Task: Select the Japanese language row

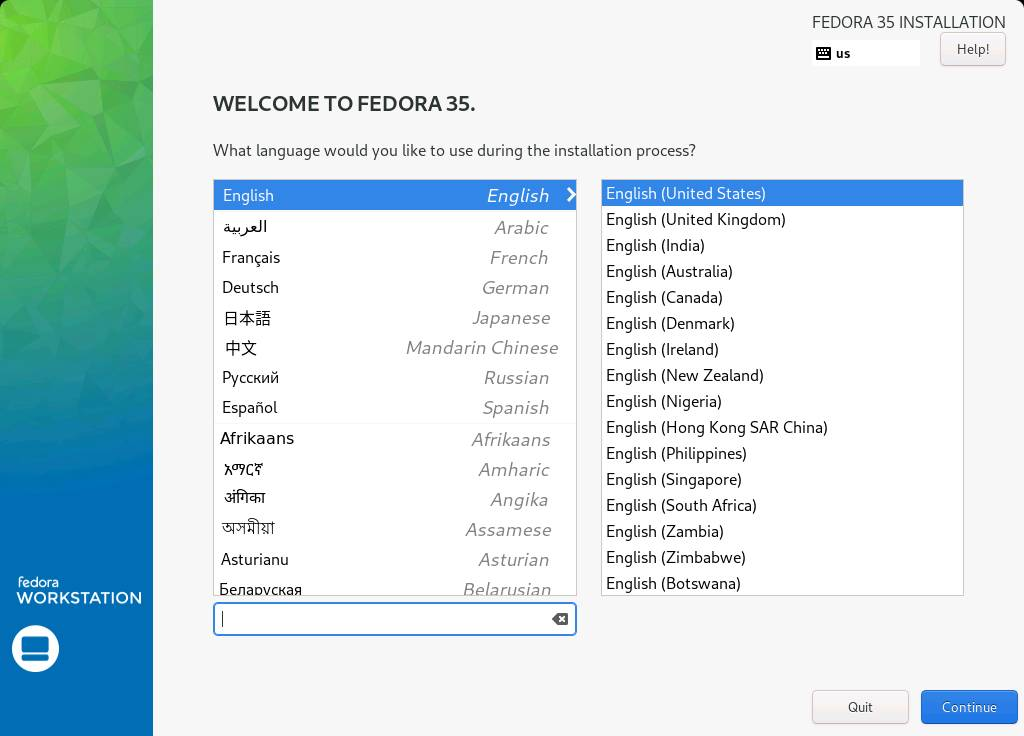Action: click(x=394, y=317)
